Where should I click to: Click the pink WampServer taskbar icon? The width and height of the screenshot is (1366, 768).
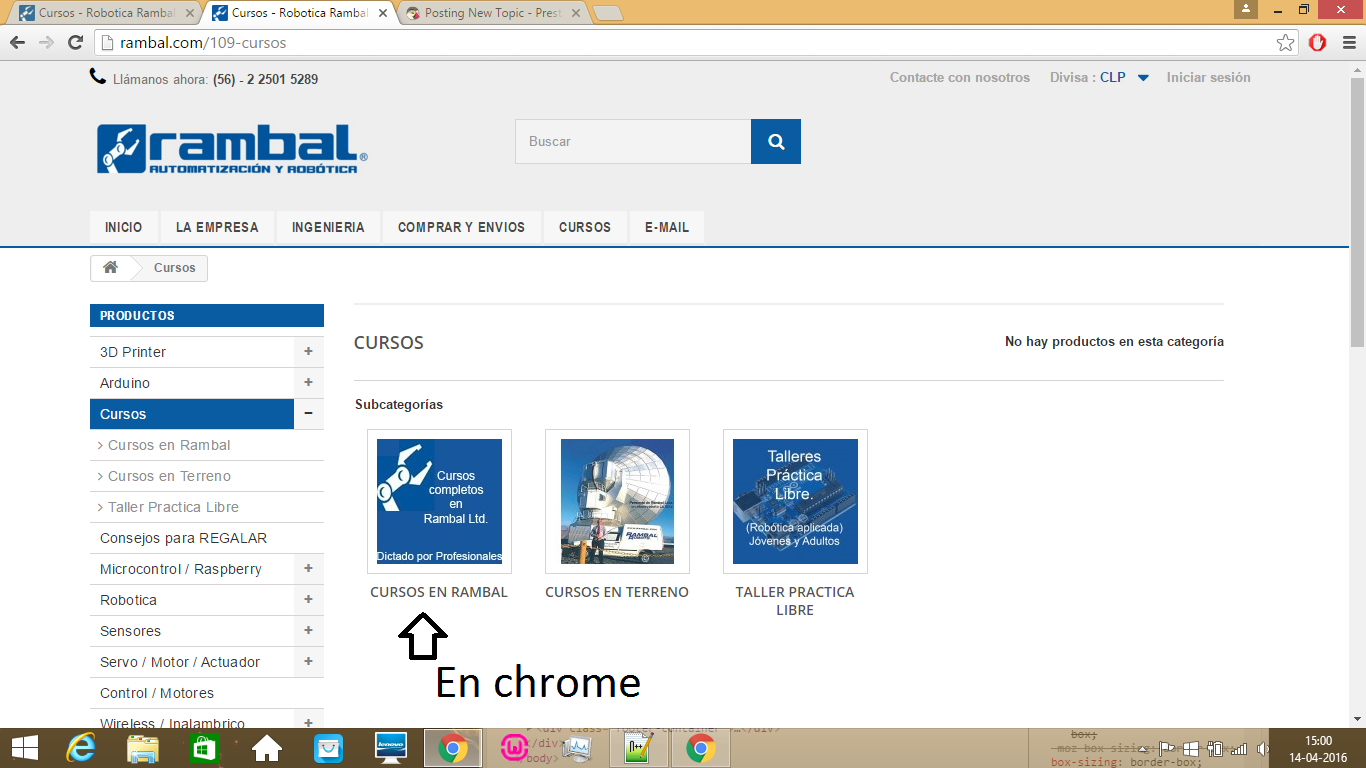(x=515, y=748)
